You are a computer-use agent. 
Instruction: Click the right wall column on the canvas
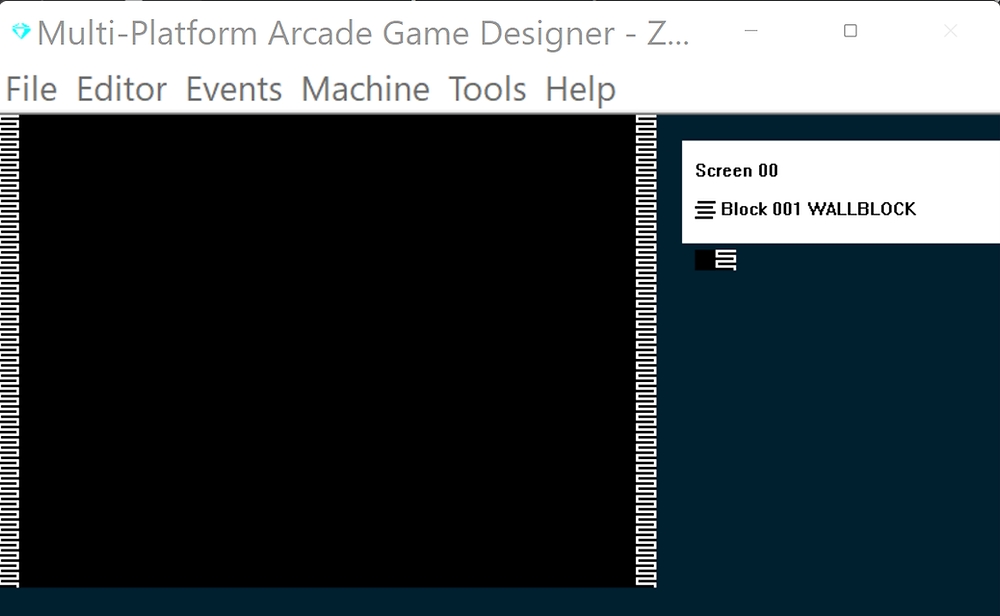(646, 351)
